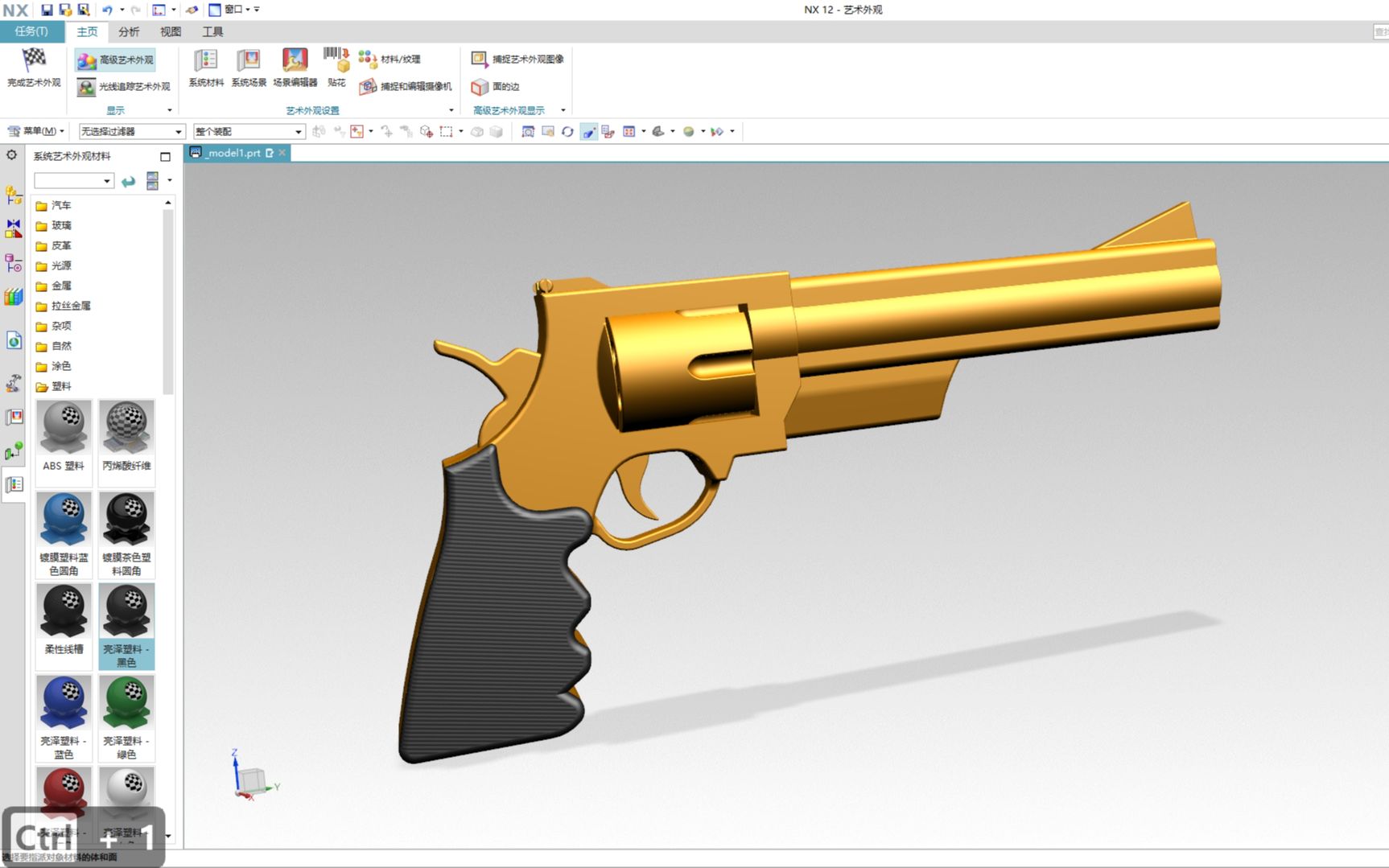Toggle 高级艺术外观 display mode

[x=115, y=60]
